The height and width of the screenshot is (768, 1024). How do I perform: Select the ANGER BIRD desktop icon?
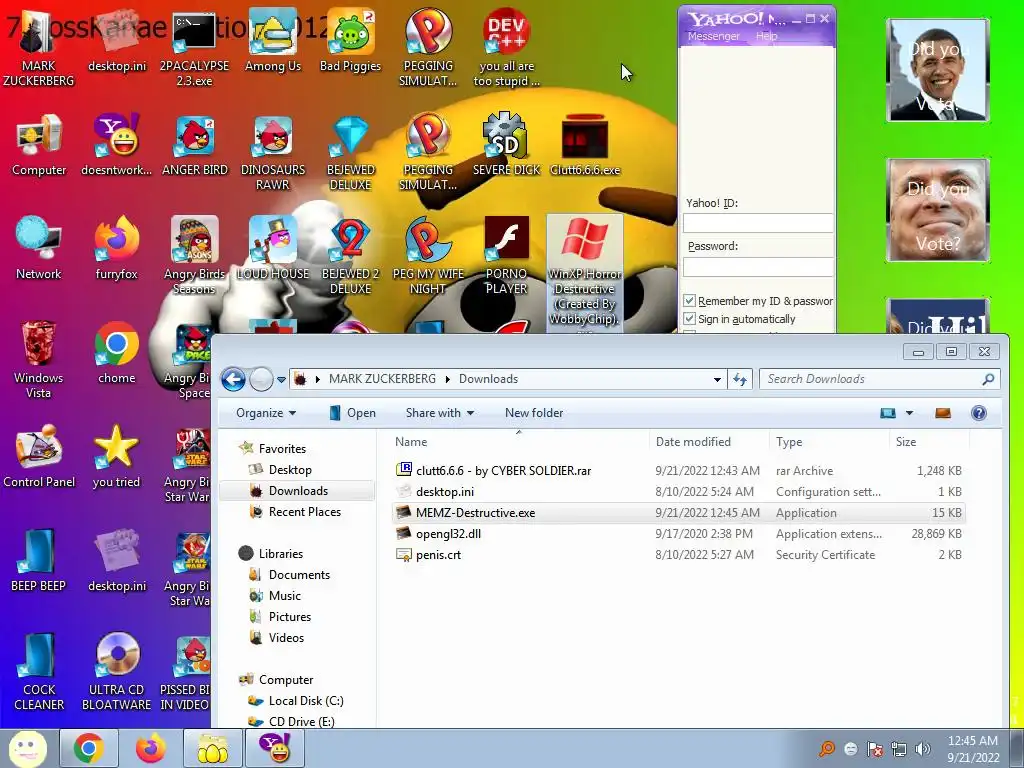195,145
